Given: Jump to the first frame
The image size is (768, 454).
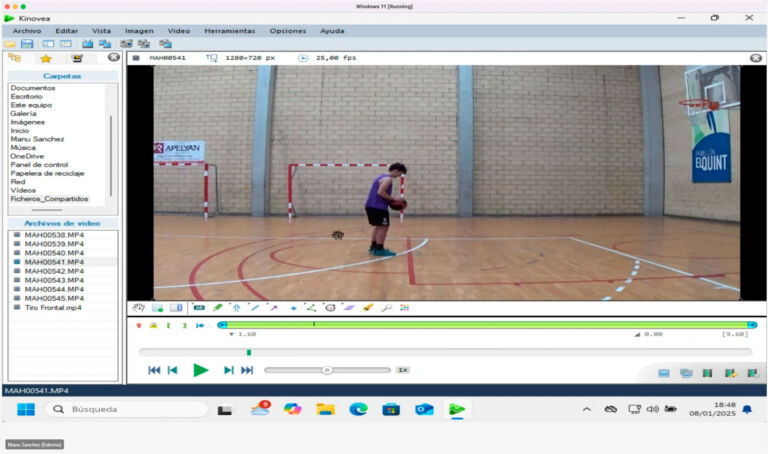Looking at the screenshot, I should point(154,370).
